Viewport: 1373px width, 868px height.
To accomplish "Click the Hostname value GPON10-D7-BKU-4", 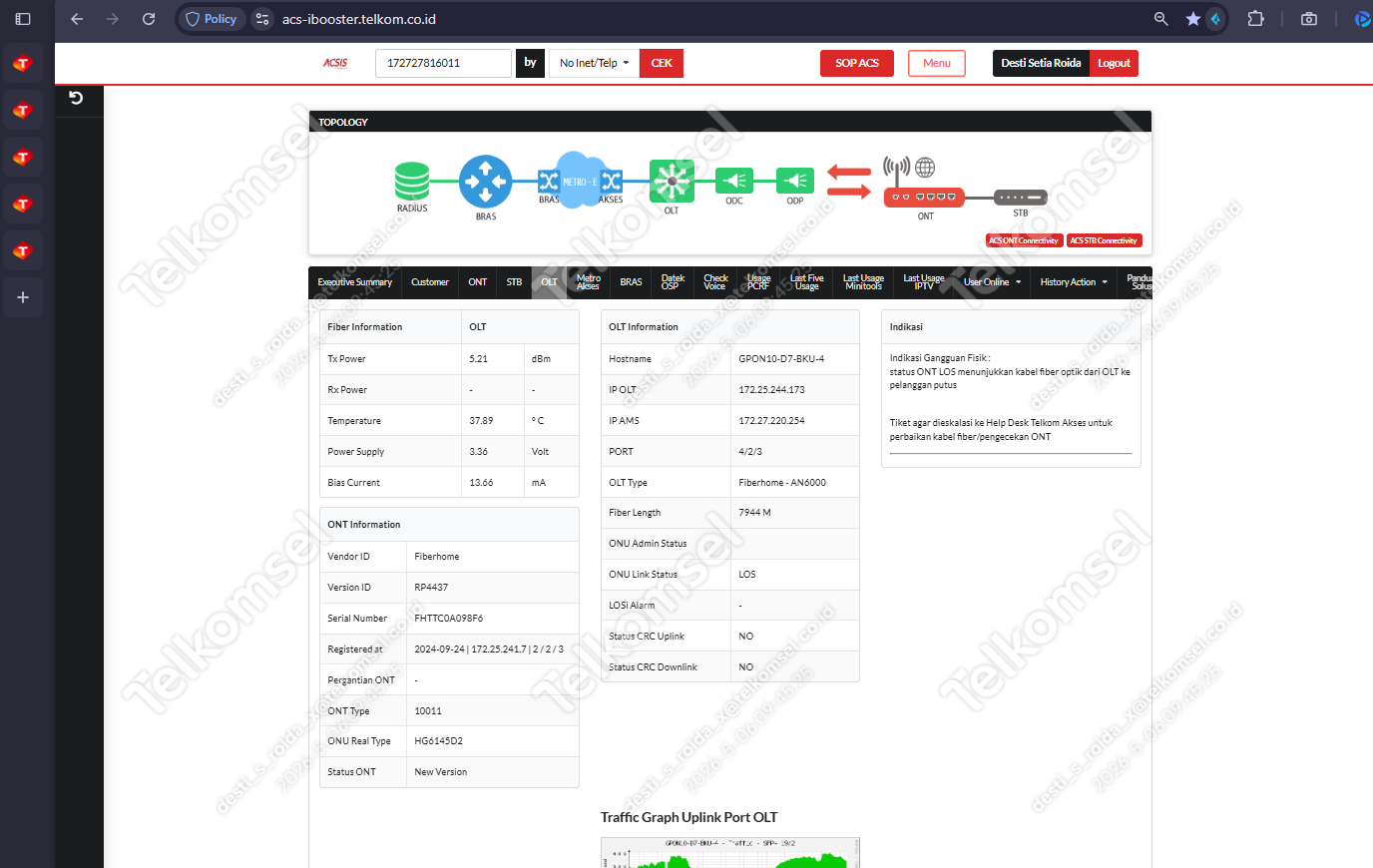I will pos(781,359).
